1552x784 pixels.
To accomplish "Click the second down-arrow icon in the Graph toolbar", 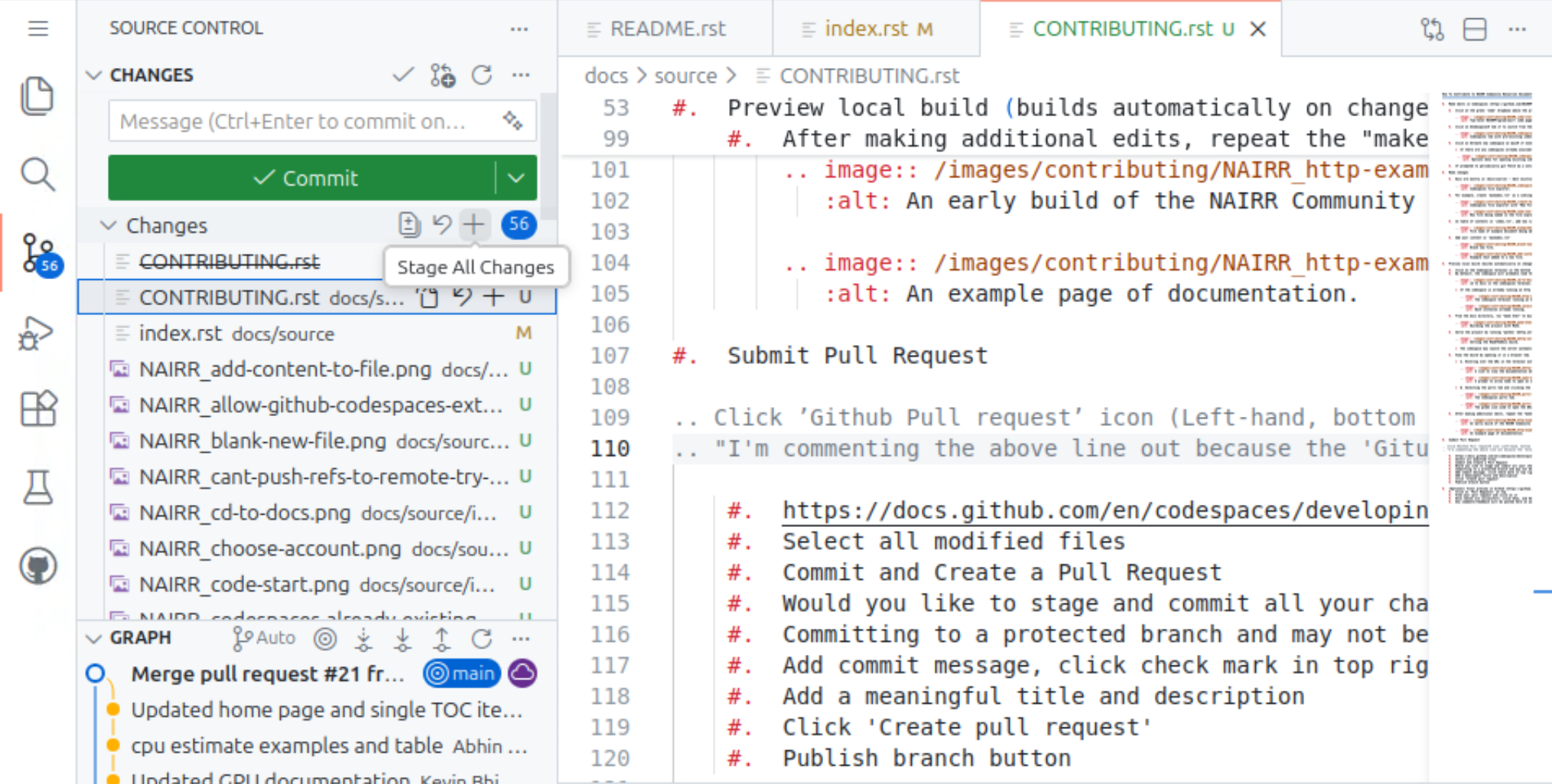I will coord(403,638).
